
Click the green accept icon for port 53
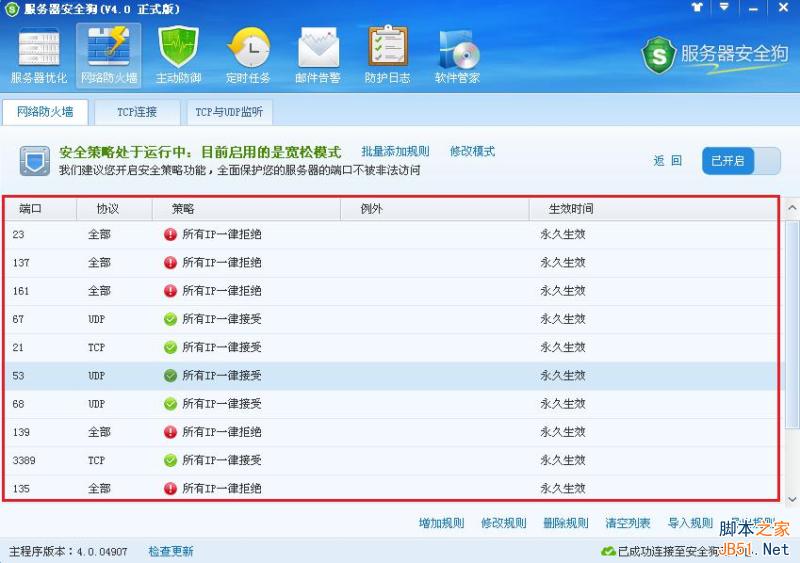170,376
